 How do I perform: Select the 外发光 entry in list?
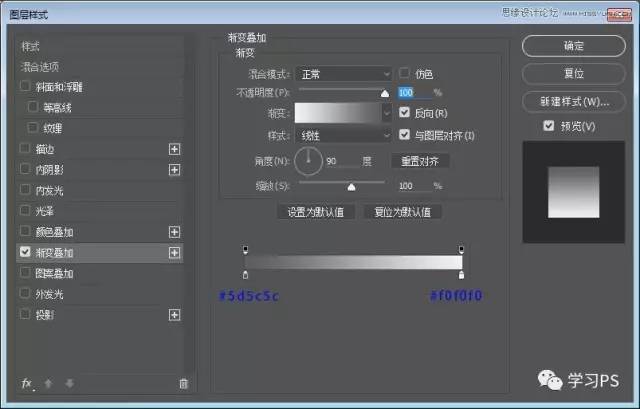[49, 294]
